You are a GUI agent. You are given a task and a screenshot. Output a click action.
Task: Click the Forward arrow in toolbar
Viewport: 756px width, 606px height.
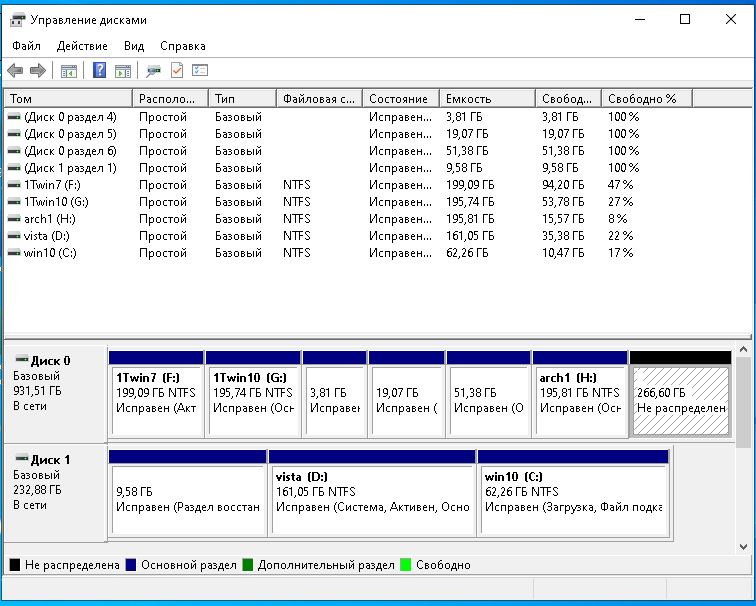point(38,70)
